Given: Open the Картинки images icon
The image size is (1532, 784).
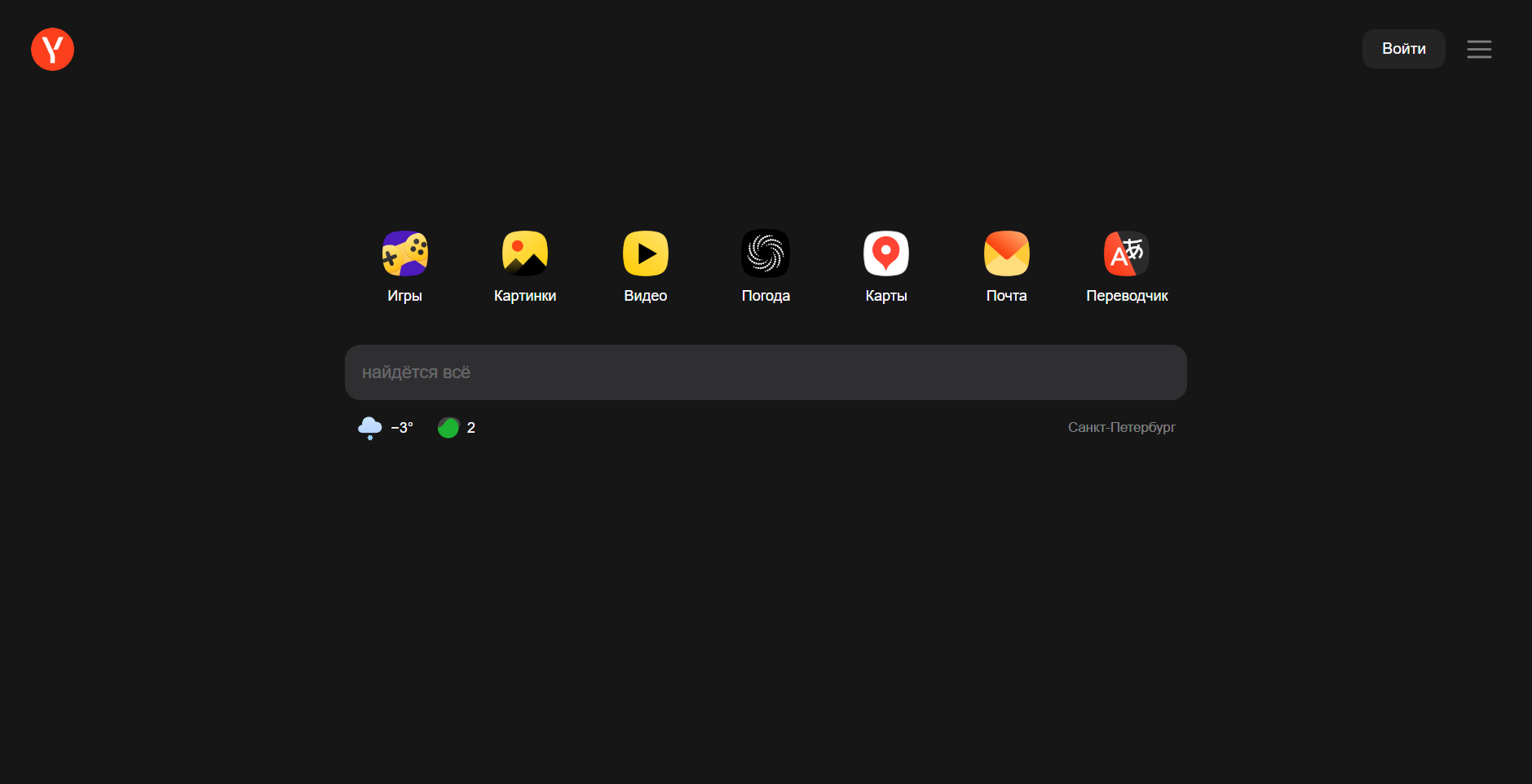Looking at the screenshot, I should (x=525, y=253).
